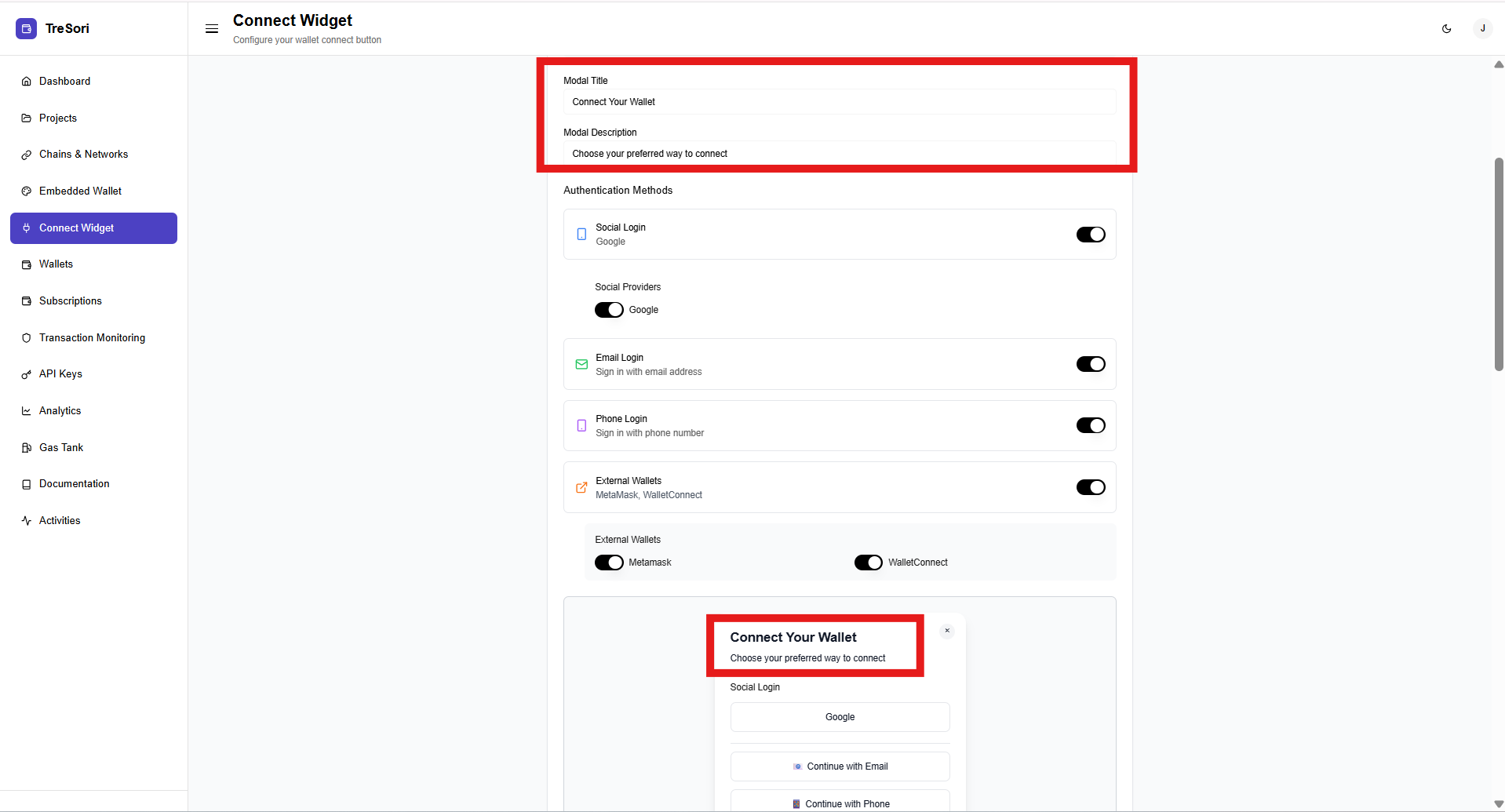Open the user avatar J menu
Image resolution: width=1505 pixels, height=812 pixels.
click(1482, 29)
